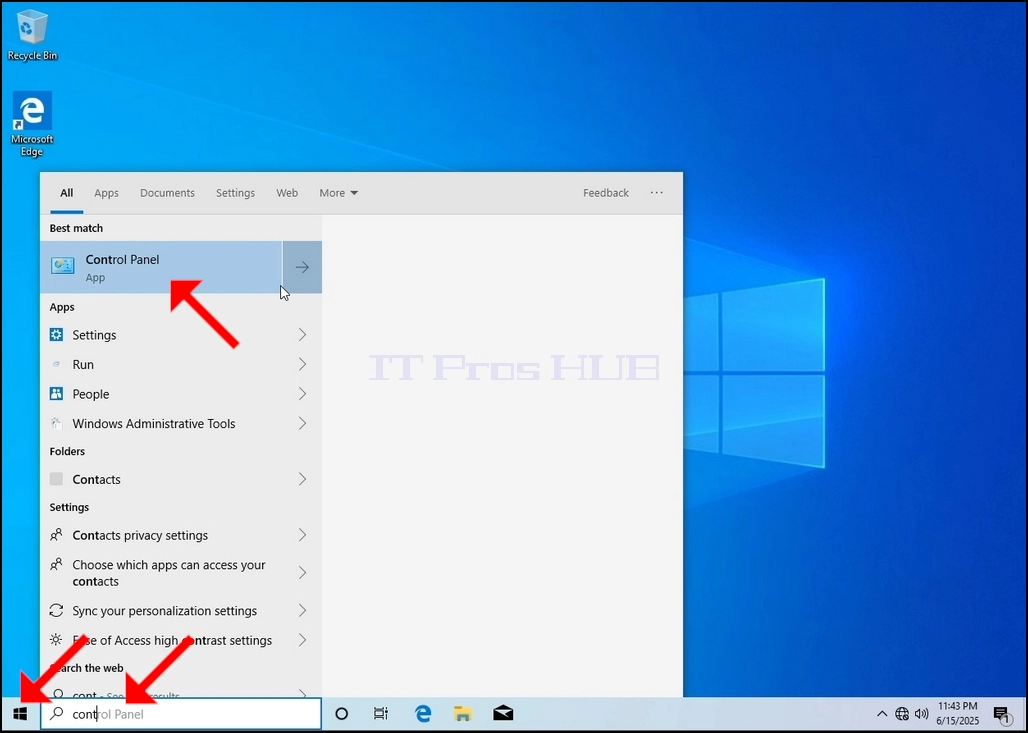Click the Settings gear icon in Apps

pos(56,334)
